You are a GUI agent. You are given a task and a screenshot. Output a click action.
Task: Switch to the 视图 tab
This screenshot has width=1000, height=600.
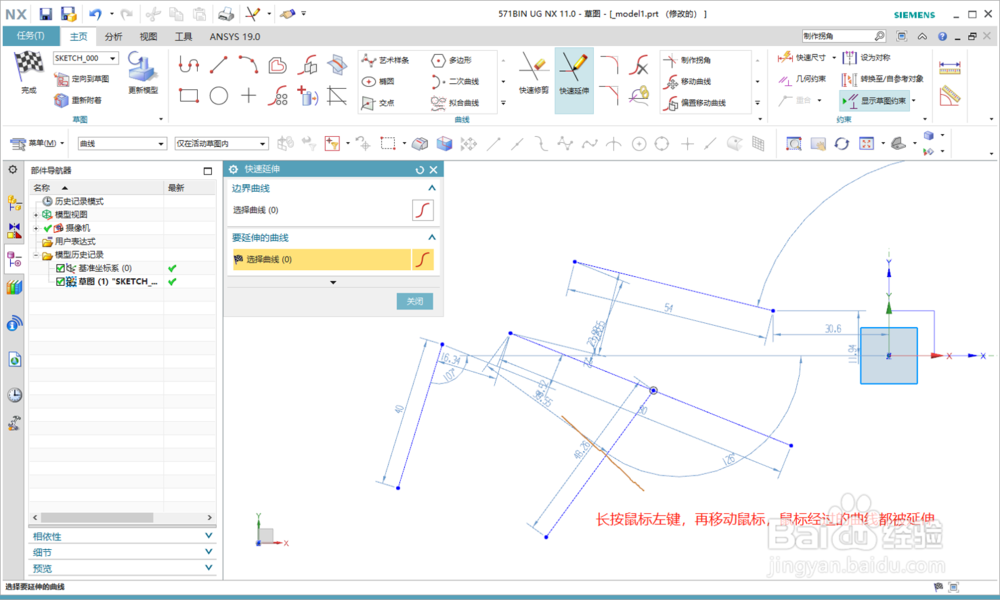pos(148,36)
